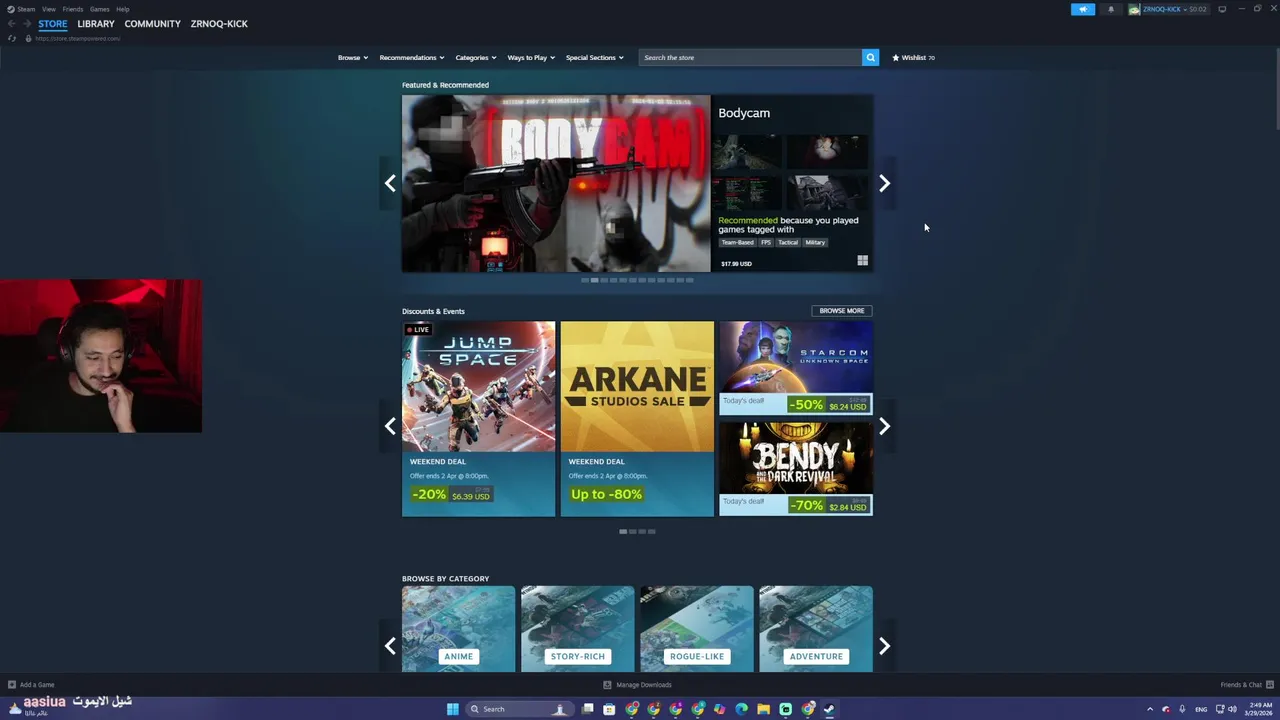Expand the Recommendations dropdown
Image resolution: width=1280 pixels, height=720 pixels.
(x=412, y=57)
